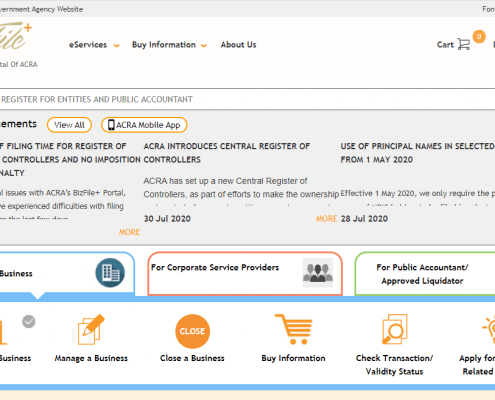Click MORE link under filing time announcement
495x400 pixels.
click(x=129, y=232)
